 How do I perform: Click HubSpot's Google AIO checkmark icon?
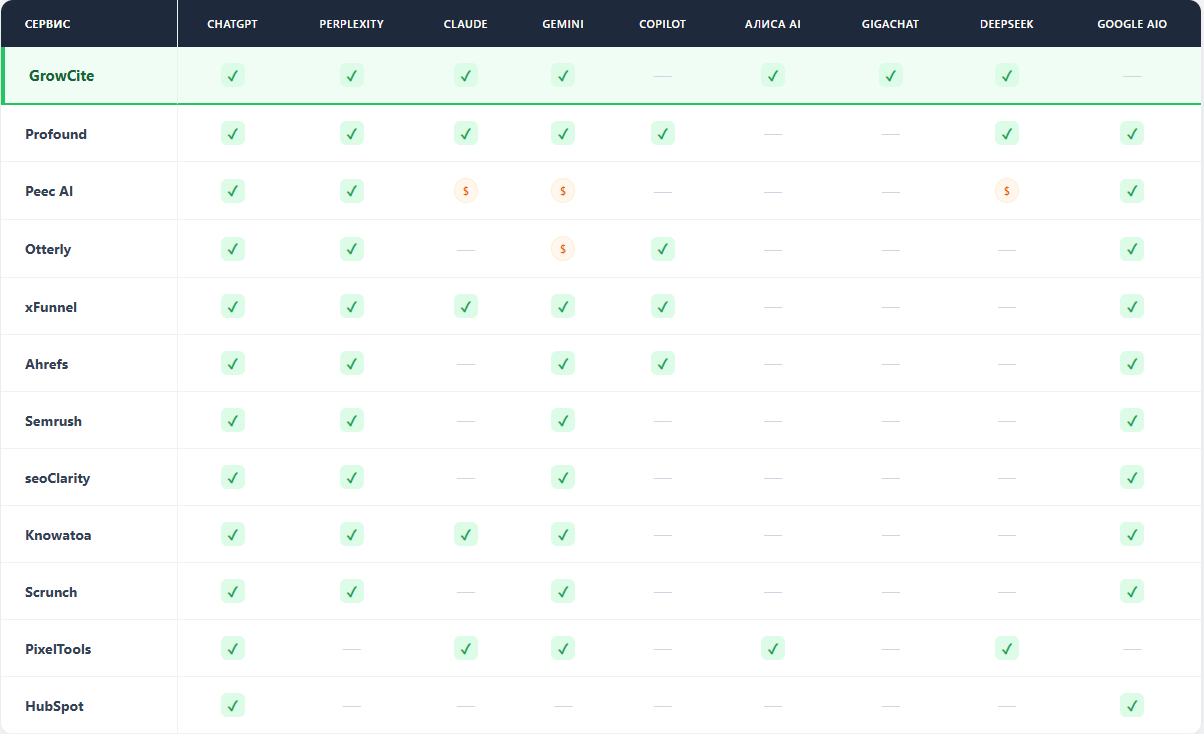(1132, 705)
